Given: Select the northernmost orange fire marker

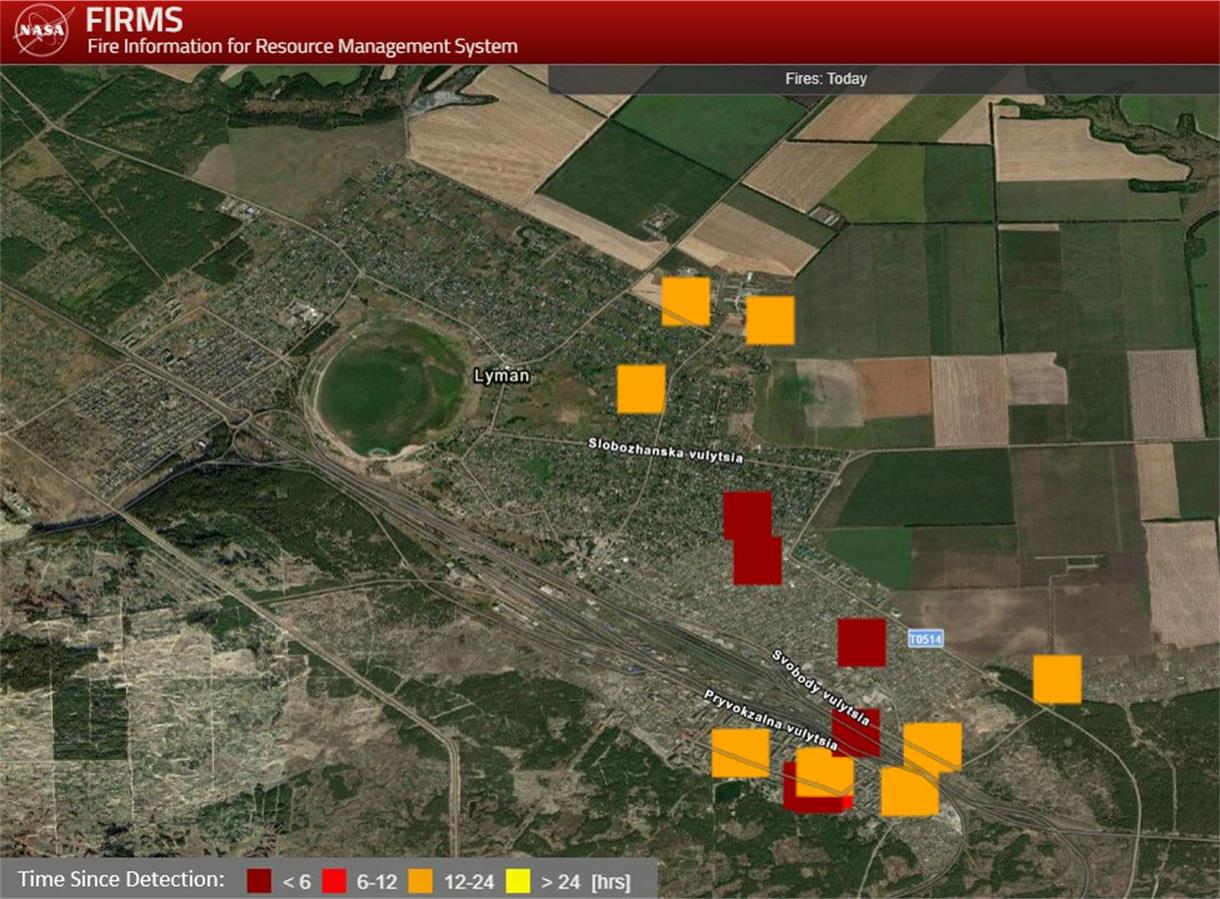Looking at the screenshot, I should (x=686, y=301).
